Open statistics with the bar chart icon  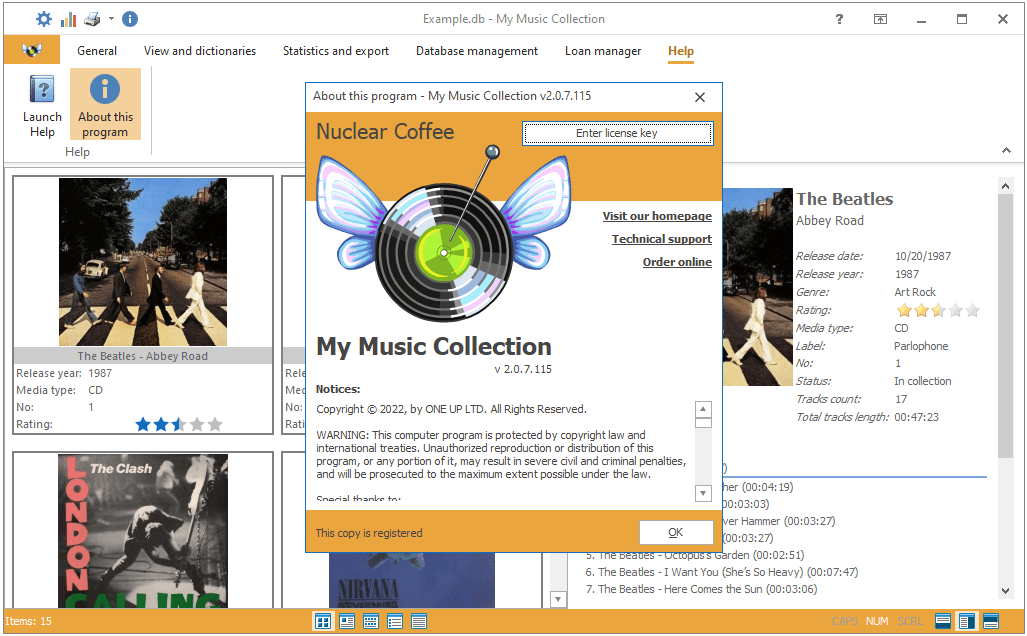coord(68,19)
